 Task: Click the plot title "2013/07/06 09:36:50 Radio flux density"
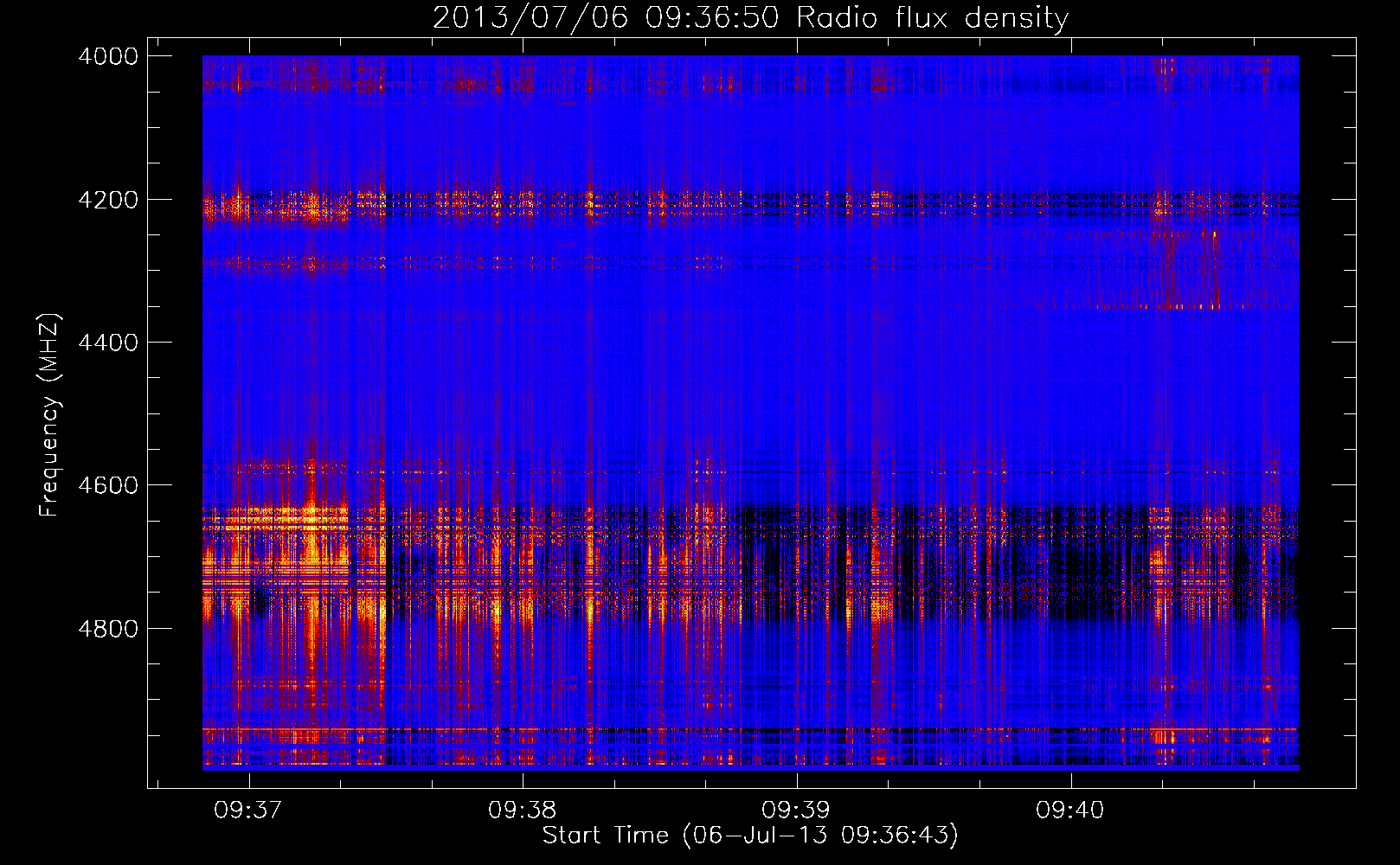[x=750, y=17]
